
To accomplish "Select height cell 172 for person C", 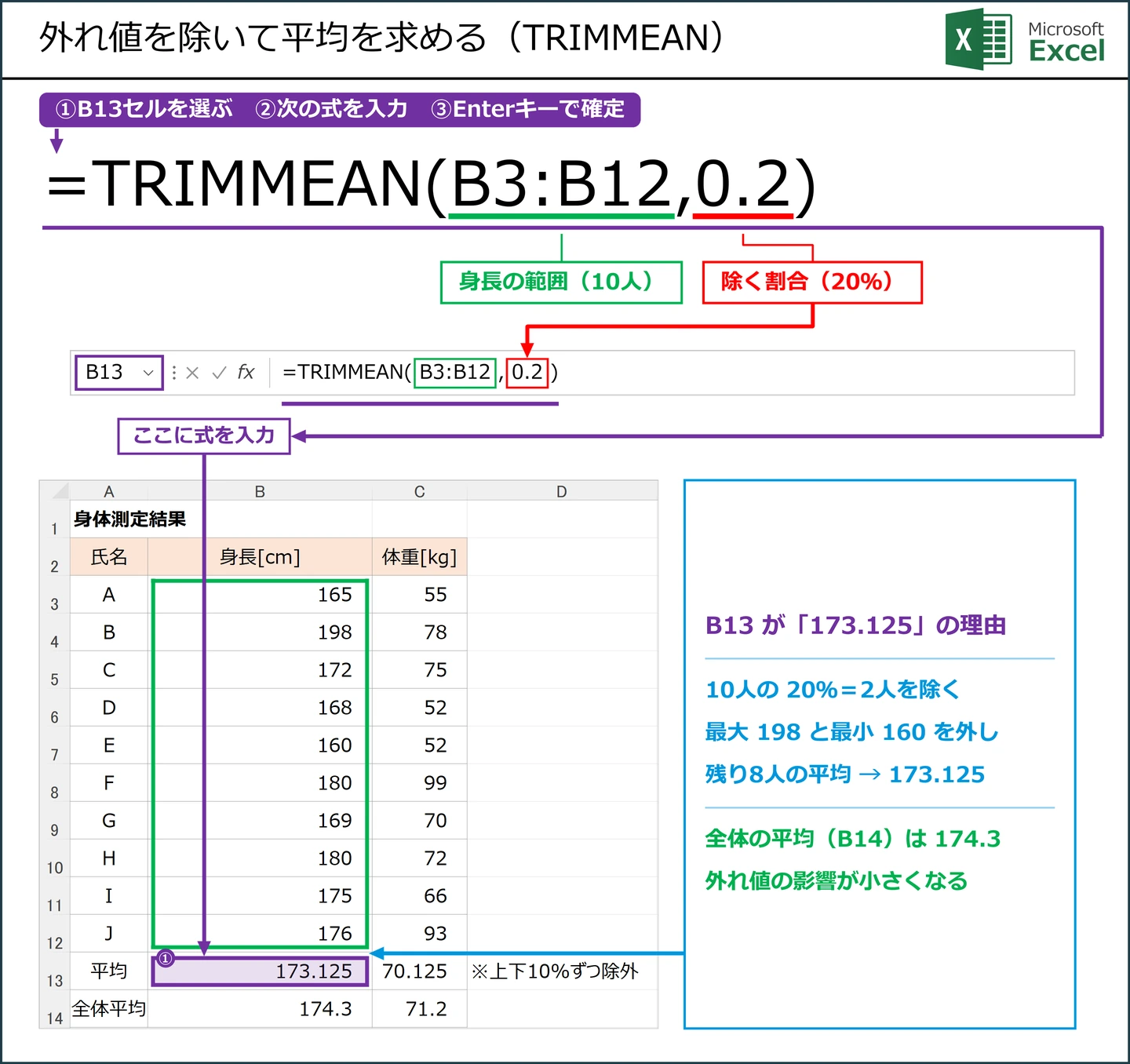I will 260,670.
